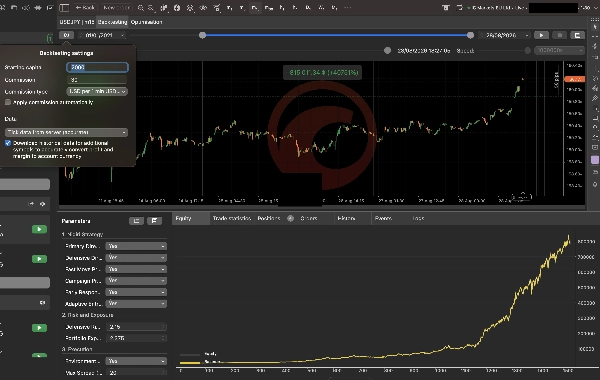
Task: Click the gear icon in left panel
Action: pyautogui.click(x=42, y=204)
